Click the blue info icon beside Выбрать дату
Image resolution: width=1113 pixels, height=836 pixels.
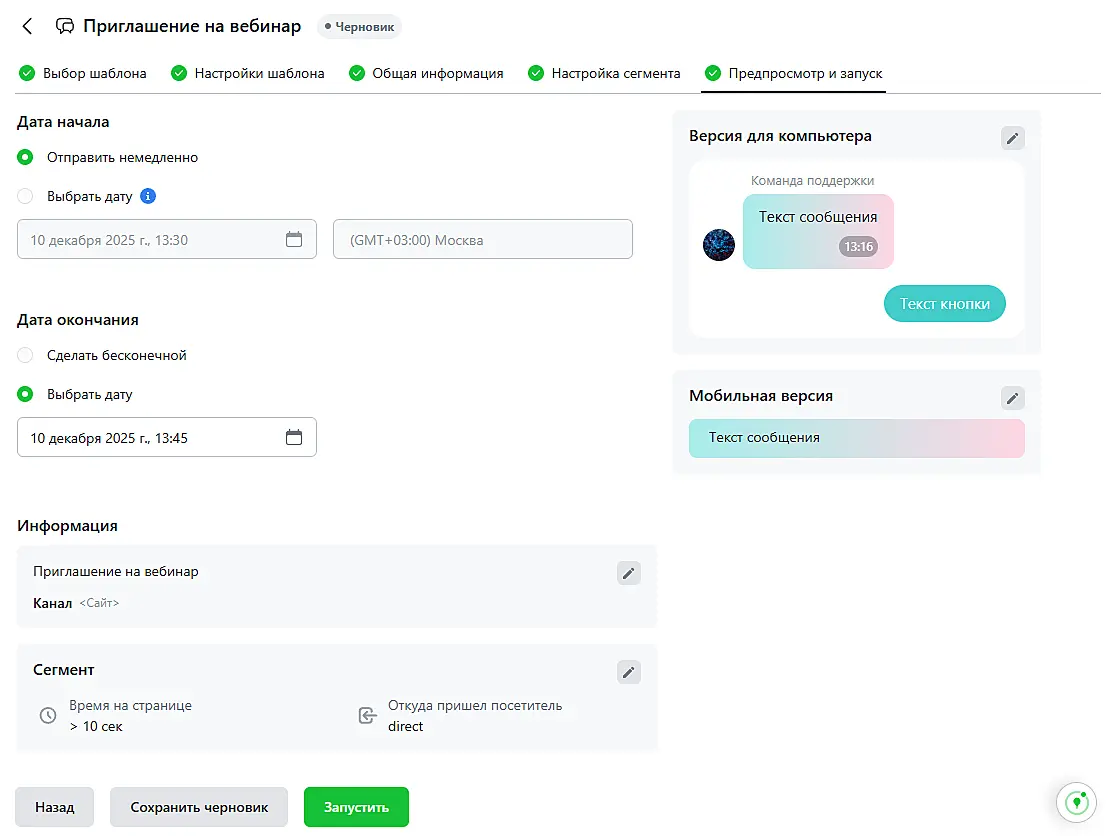pos(148,196)
